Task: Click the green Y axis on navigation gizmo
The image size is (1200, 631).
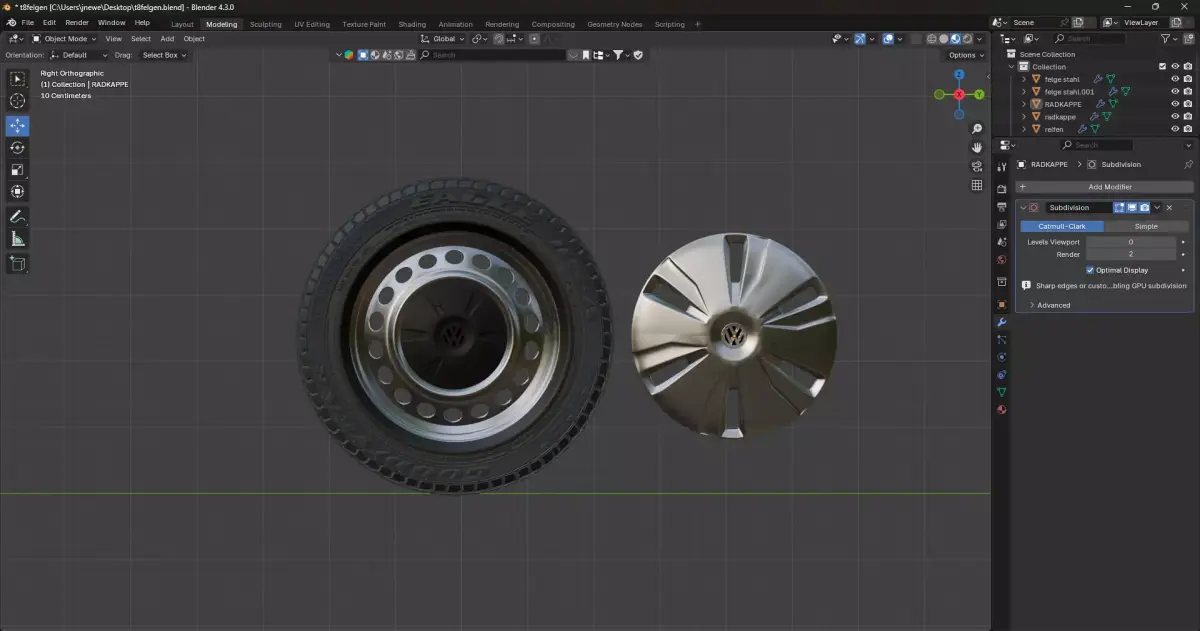Action: 979,94
